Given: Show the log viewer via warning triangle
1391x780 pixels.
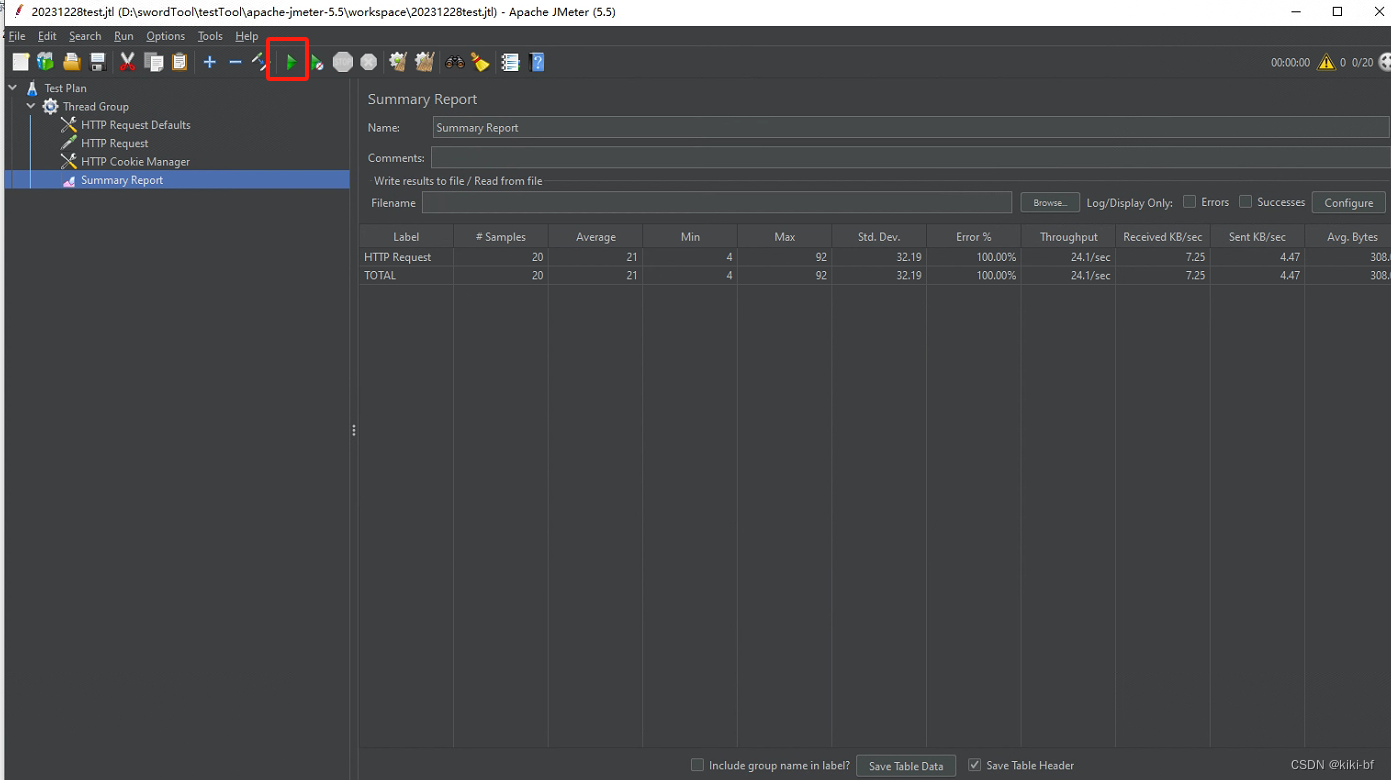Looking at the screenshot, I should (x=1326, y=62).
